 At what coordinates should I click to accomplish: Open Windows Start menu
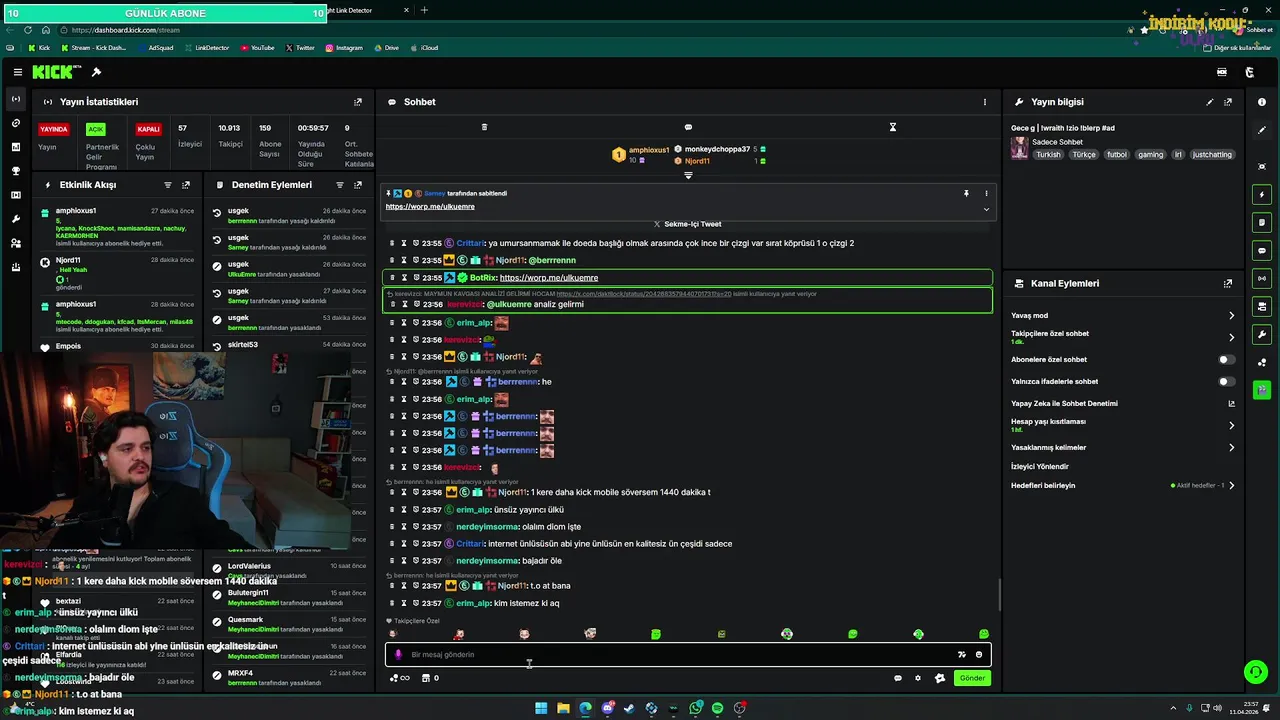pos(541,708)
